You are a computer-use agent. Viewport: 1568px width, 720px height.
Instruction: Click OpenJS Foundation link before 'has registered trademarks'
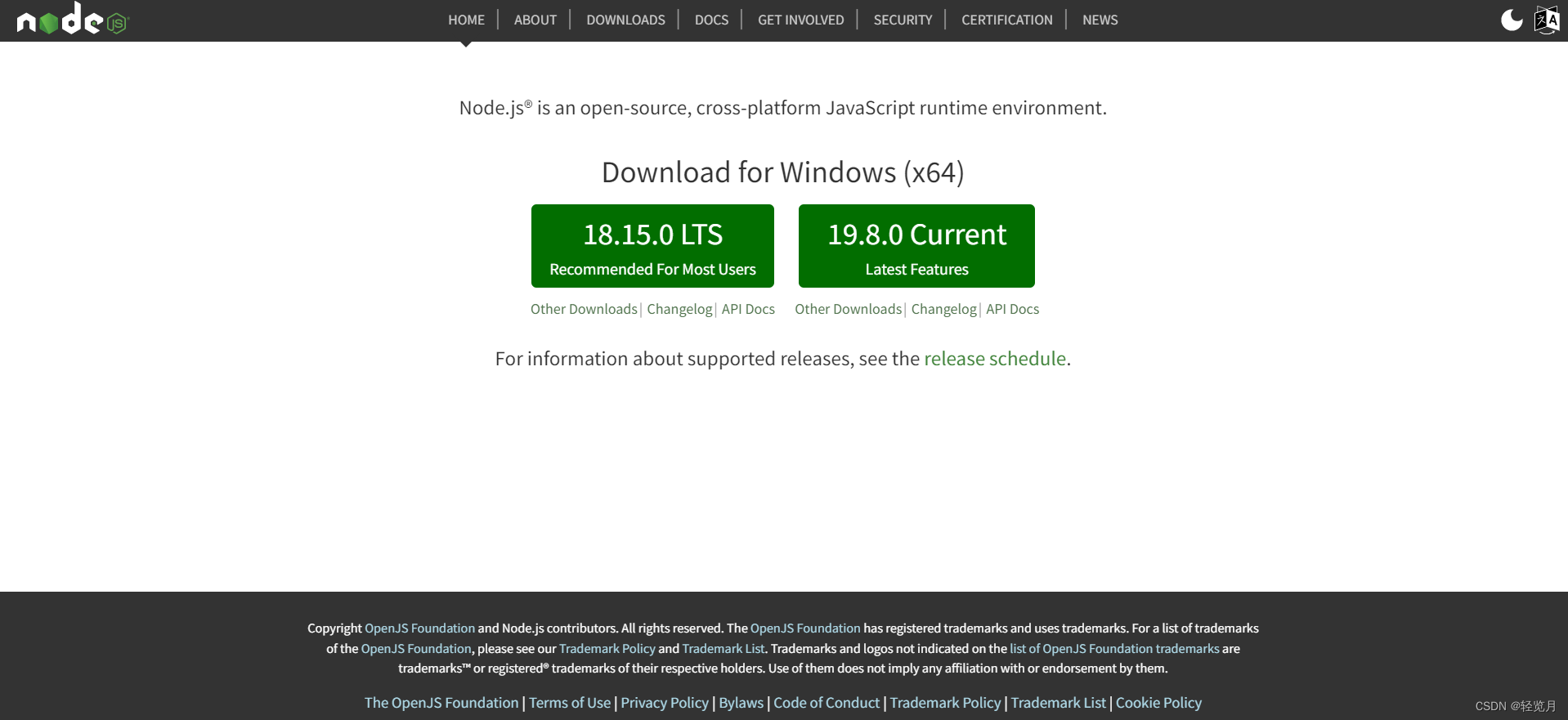[x=805, y=628]
